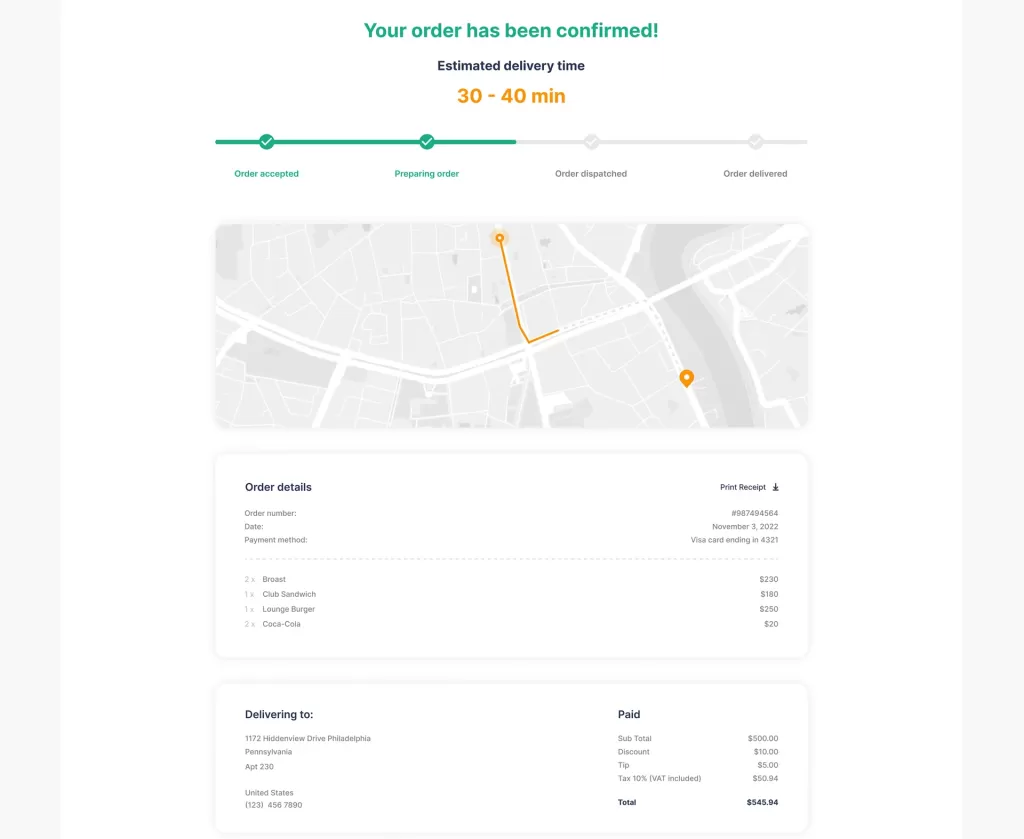Select the Order delivered step label
Screen dimensions: 1024x839
coord(755,174)
